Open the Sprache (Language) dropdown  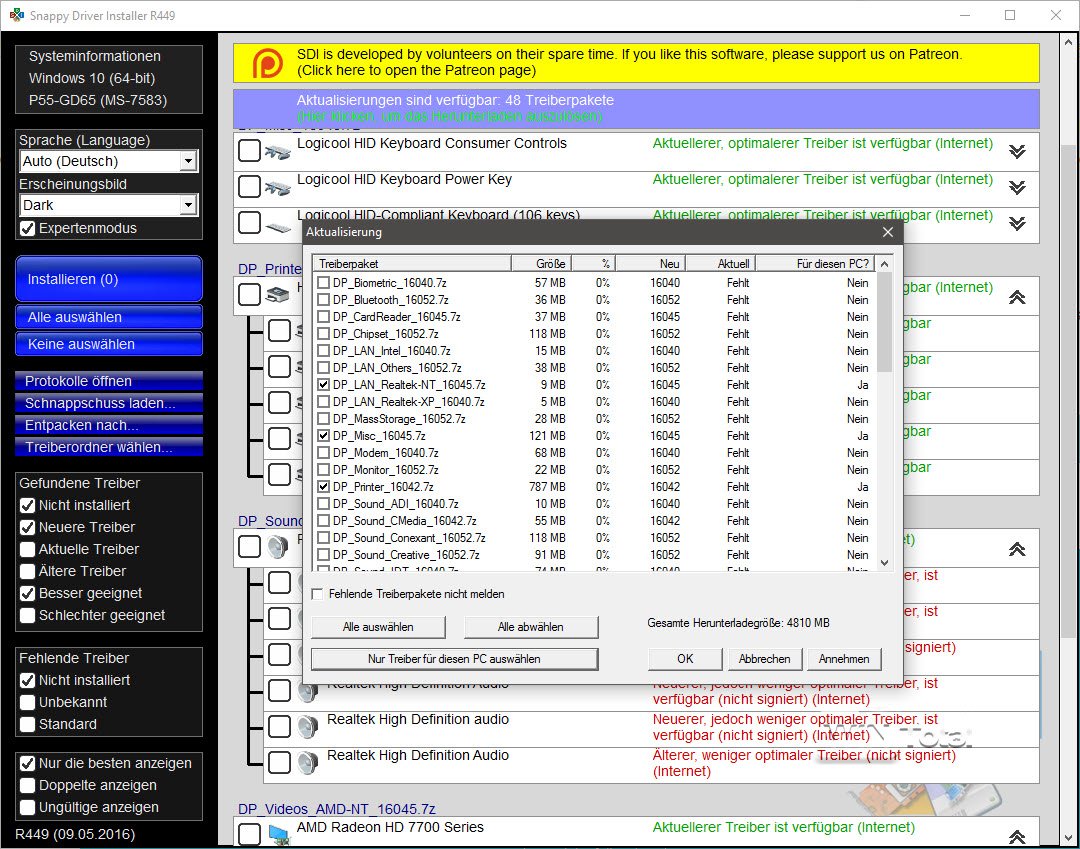[x=190, y=161]
